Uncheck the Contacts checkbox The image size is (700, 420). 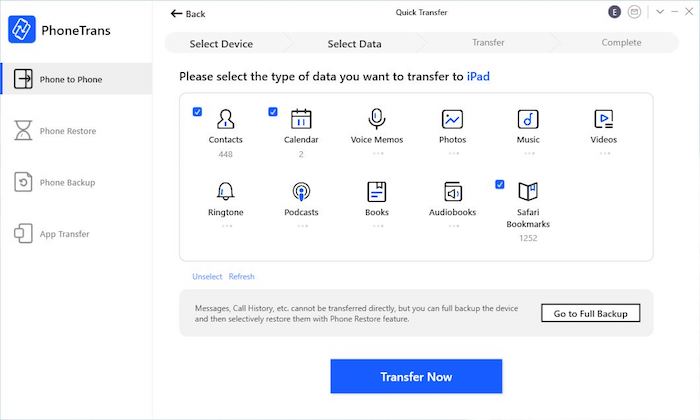point(197,112)
